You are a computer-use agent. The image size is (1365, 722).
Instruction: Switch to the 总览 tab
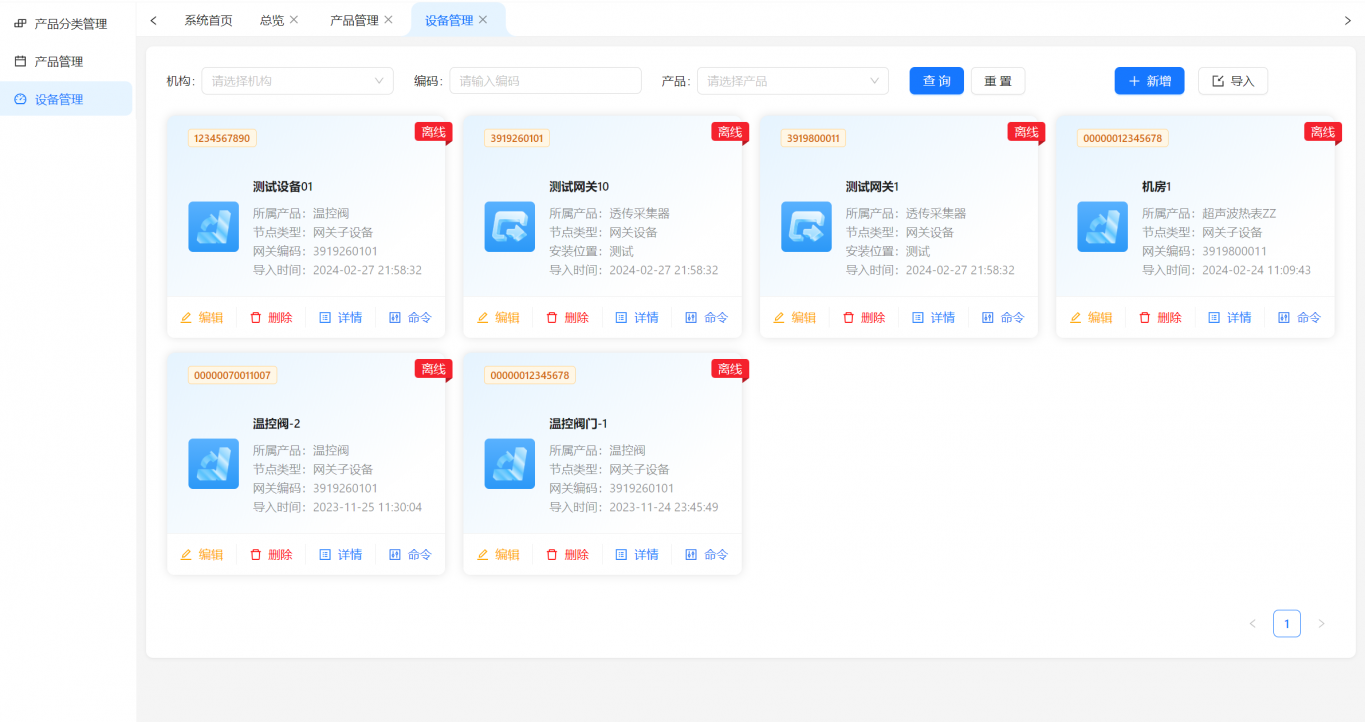[271, 20]
